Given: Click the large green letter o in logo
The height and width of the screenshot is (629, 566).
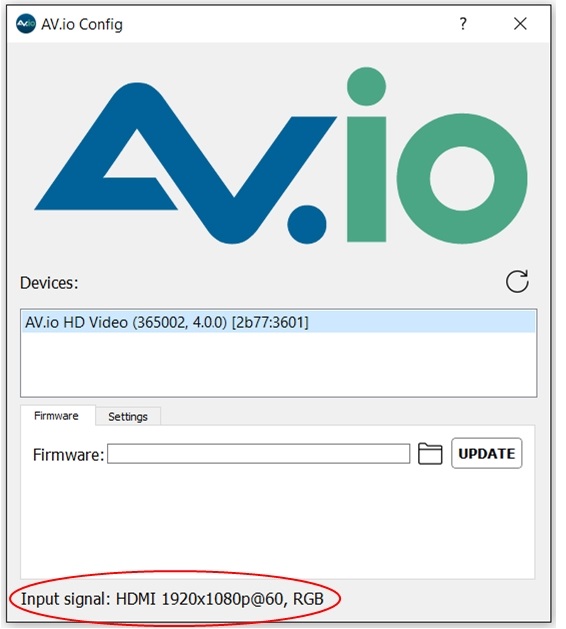Looking at the screenshot, I should coord(462,179).
